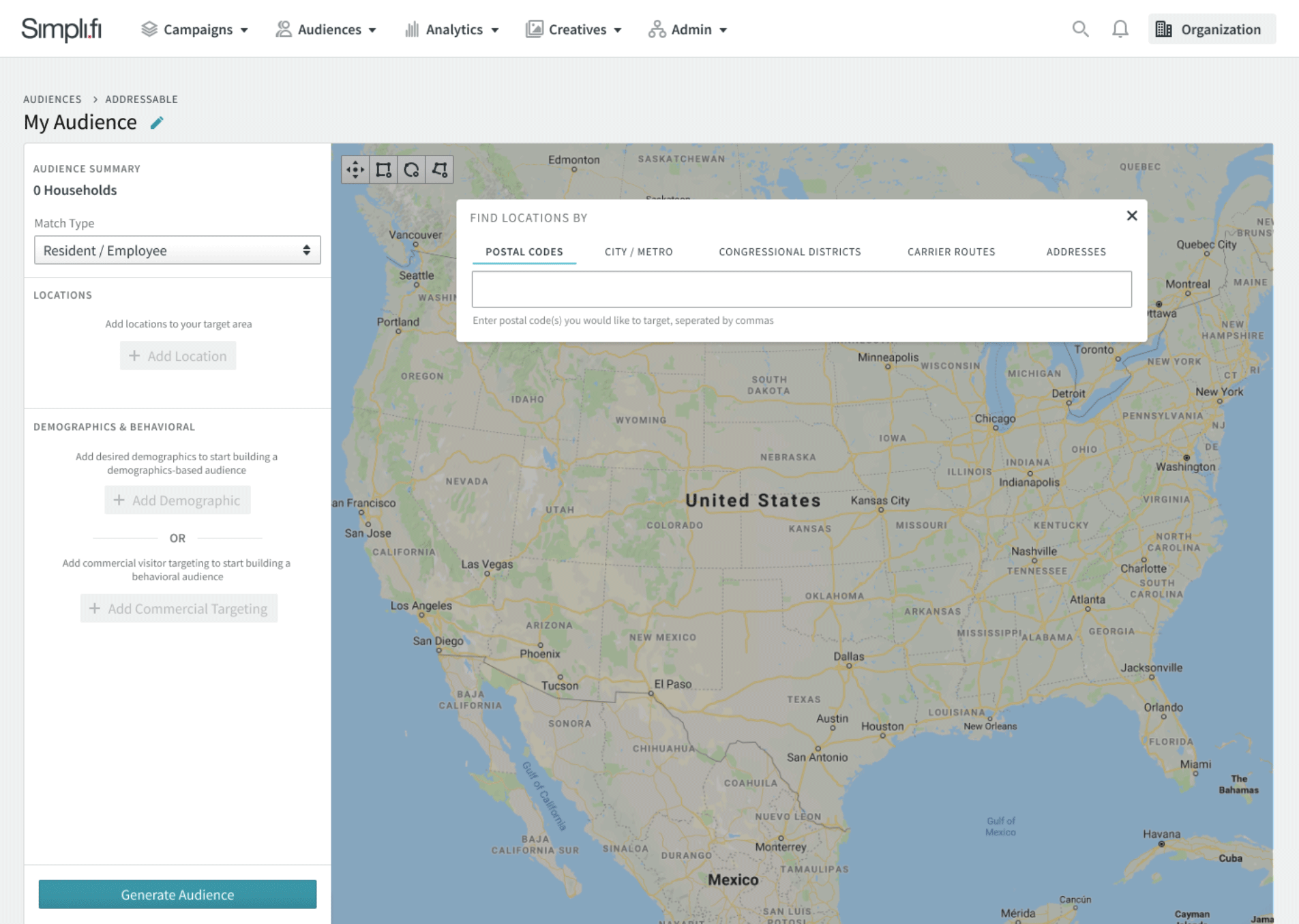
Task: Click the pencil icon beside My Audience
Action: pyautogui.click(x=157, y=123)
